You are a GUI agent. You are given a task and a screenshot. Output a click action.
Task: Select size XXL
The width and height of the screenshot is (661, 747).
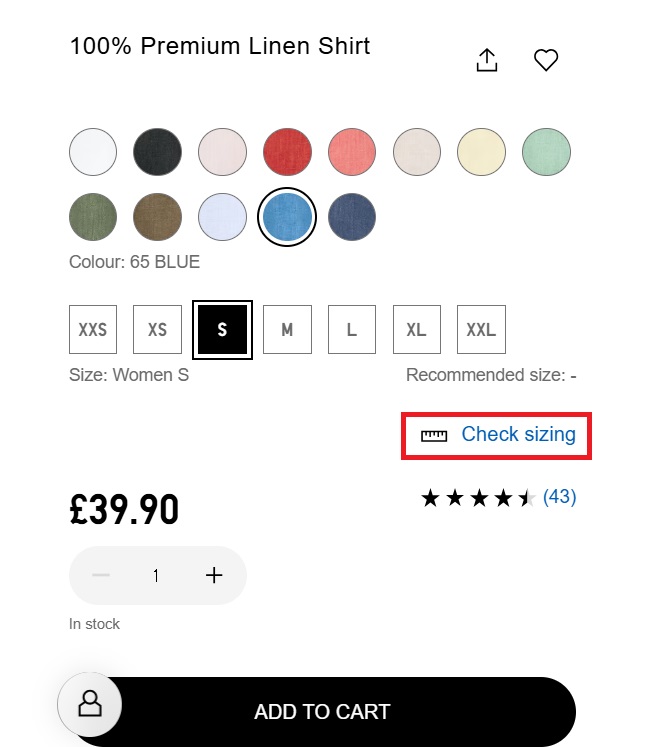pos(481,330)
